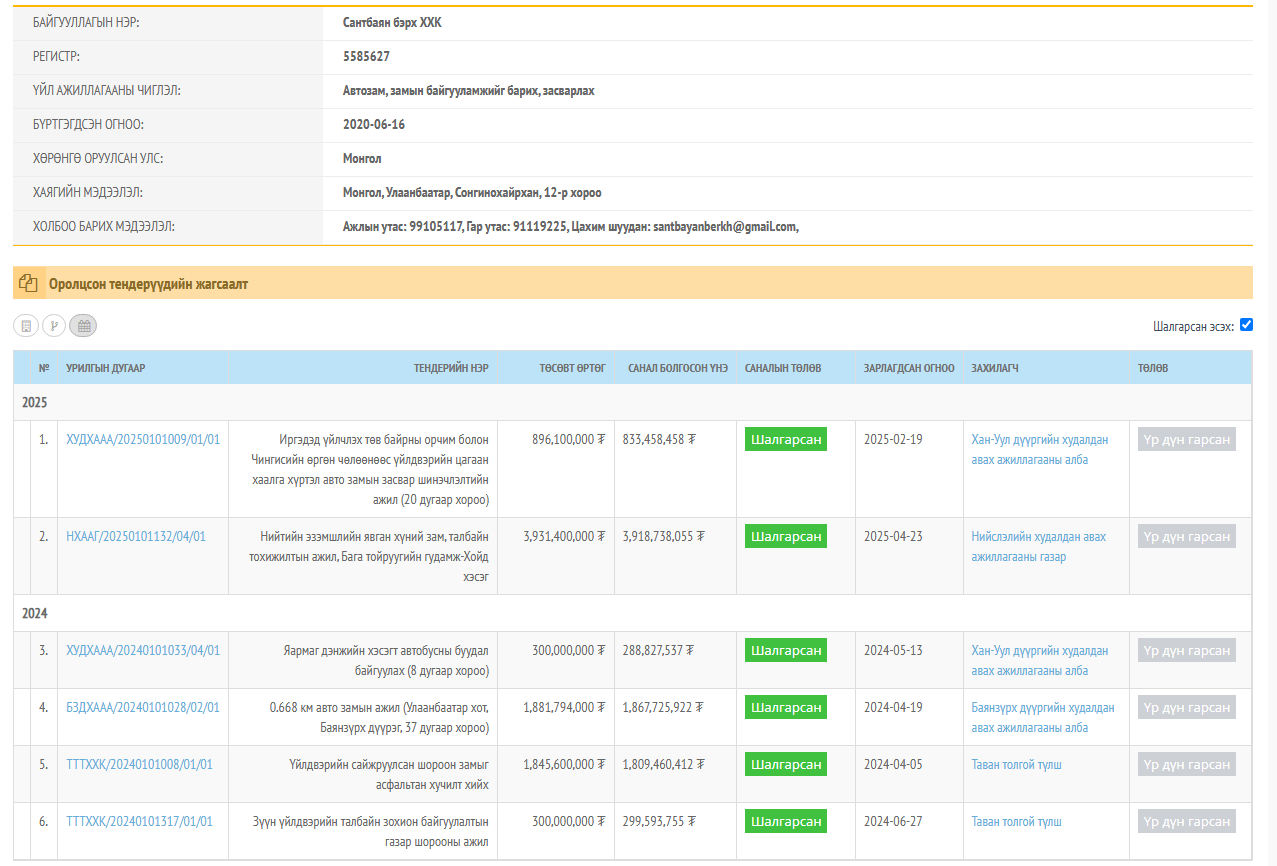Click the branch icon round button
This screenshot has height=866, width=1277.
(x=54, y=325)
